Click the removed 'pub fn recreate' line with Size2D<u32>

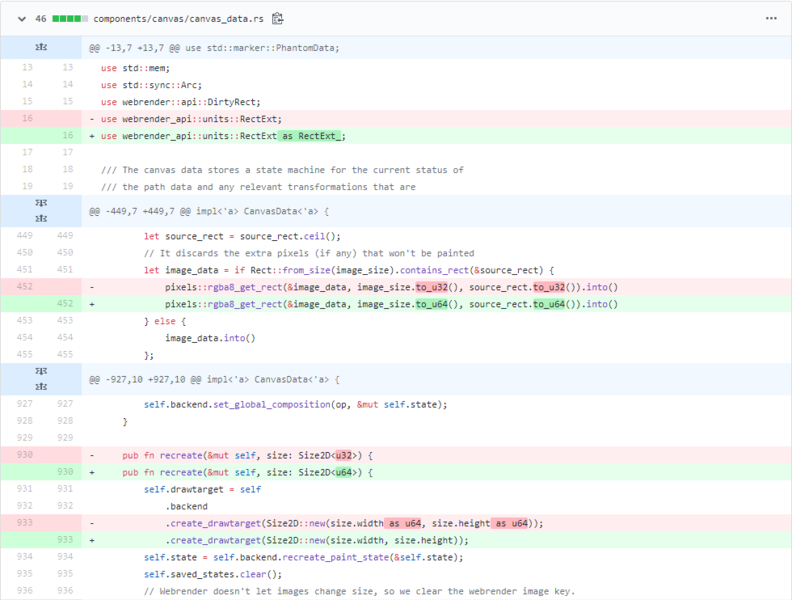pyautogui.click(x=247, y=456)
